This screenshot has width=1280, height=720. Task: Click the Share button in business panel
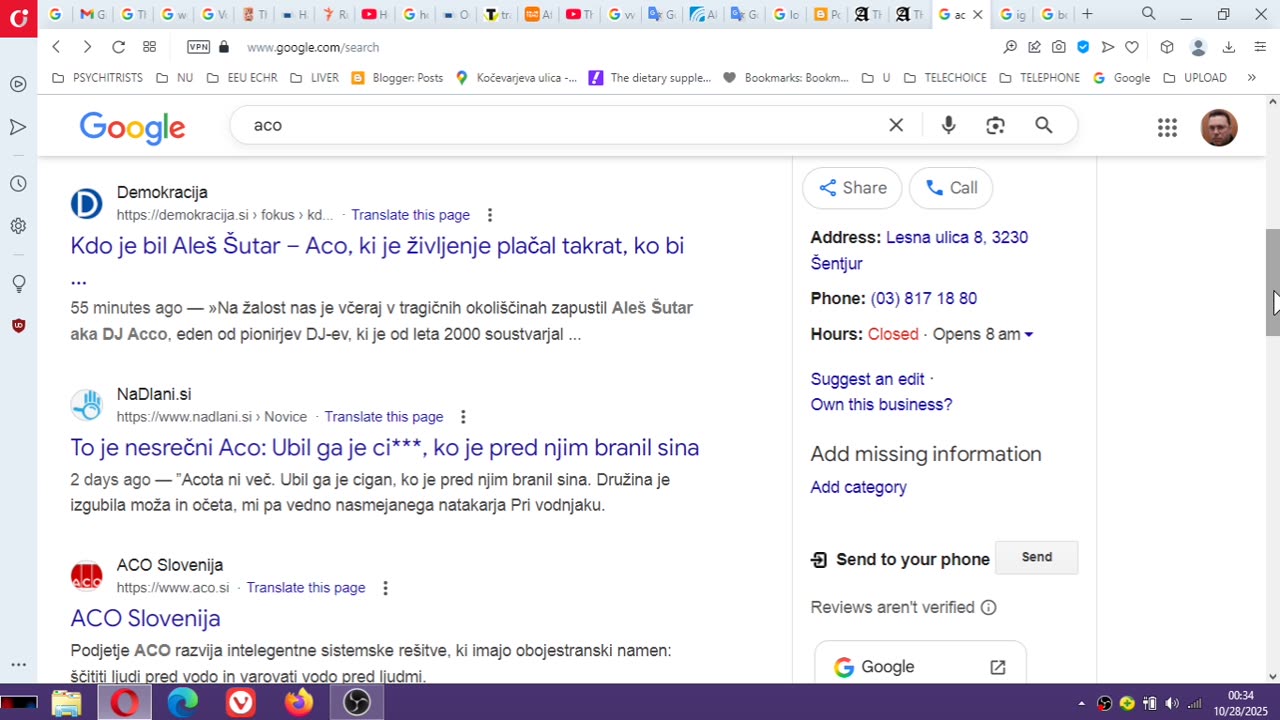tap(852, 188)
